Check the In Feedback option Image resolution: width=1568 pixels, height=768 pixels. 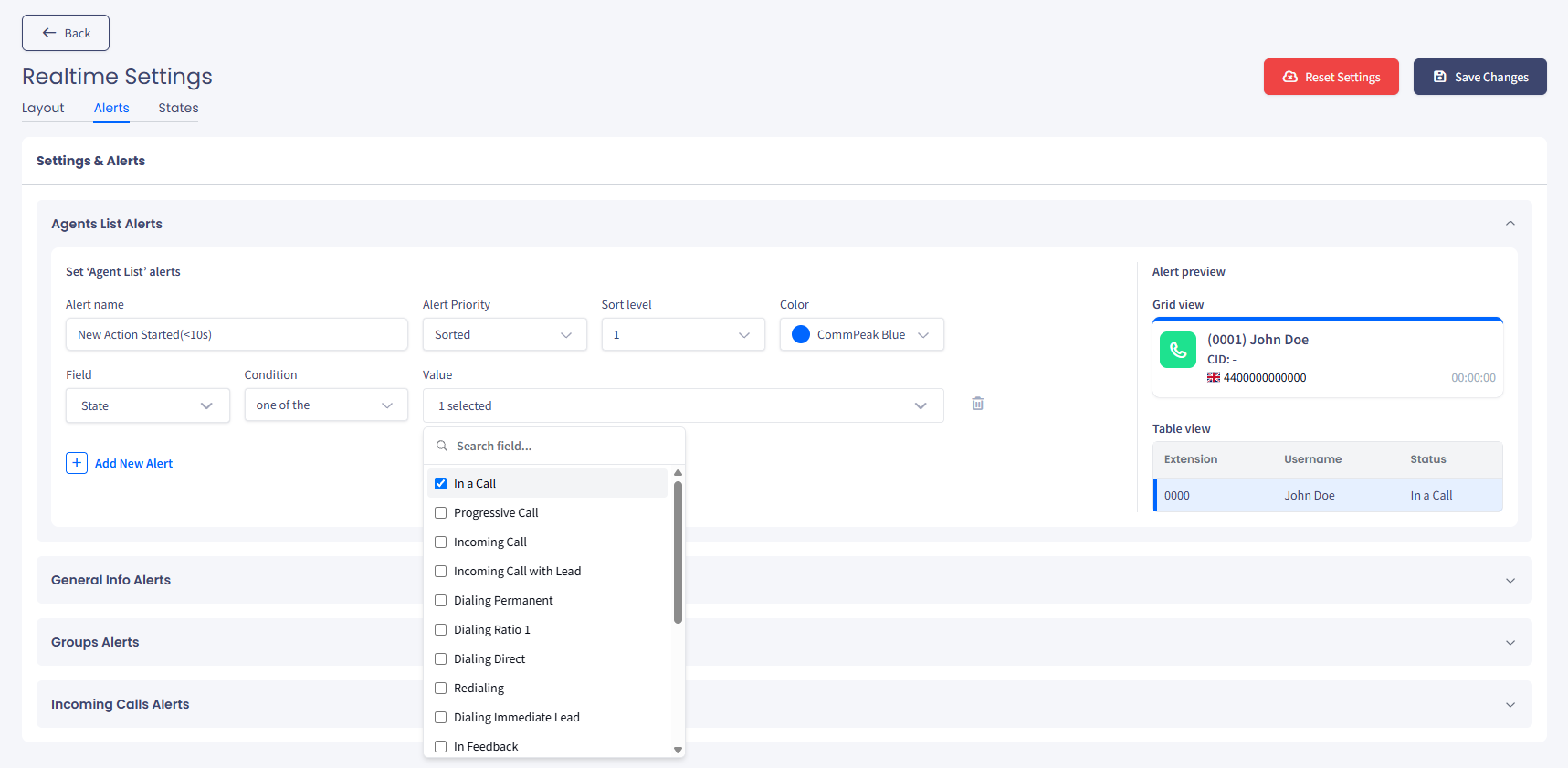click(x=441, y=746)
